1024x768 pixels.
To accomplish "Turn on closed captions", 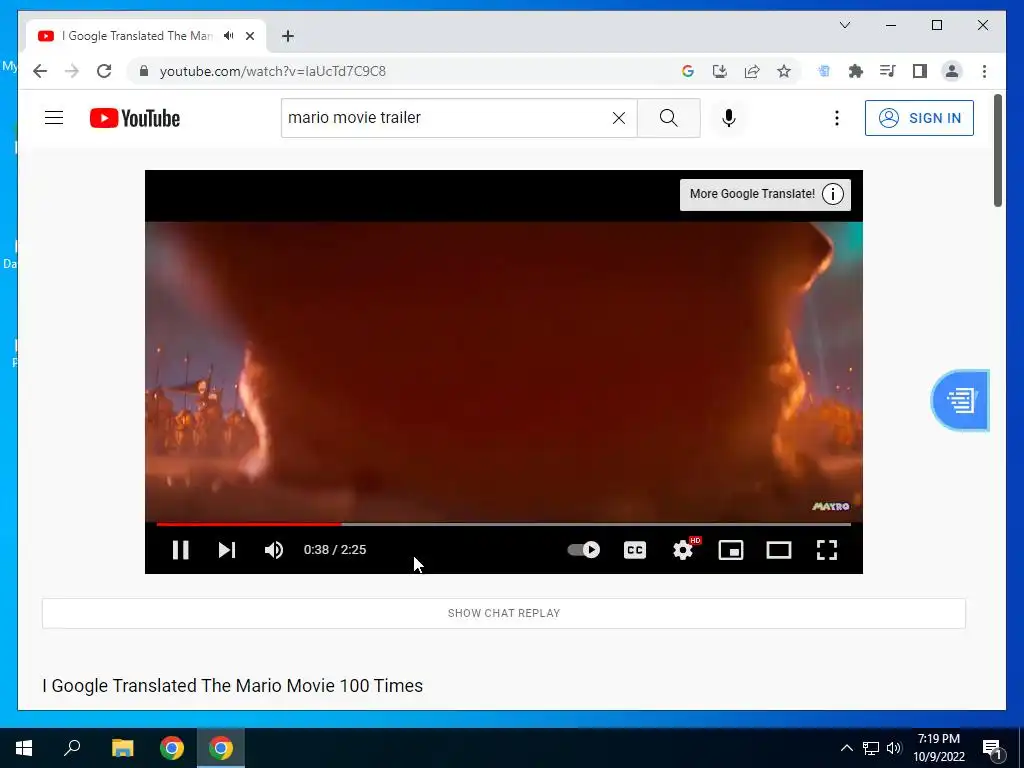I will click(x=635, y=550).
